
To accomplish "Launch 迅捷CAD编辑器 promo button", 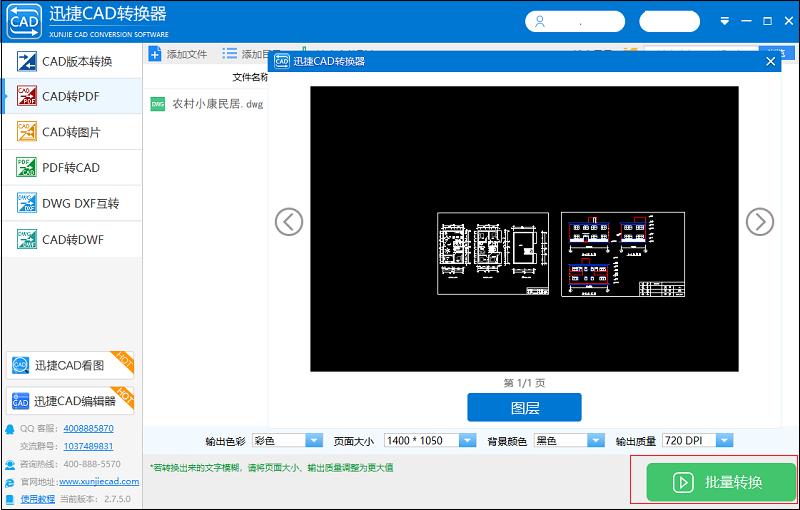I will point(70,401).
